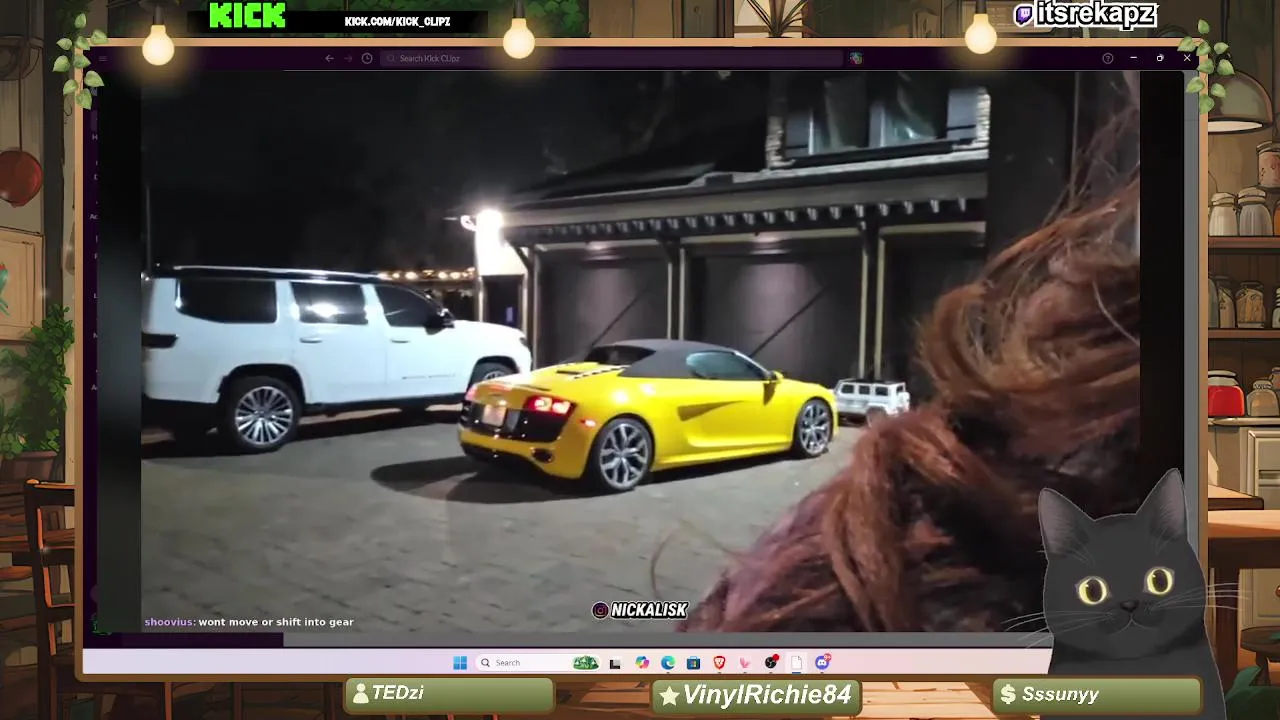Switch to OBS Studio in taskbar
This screenshot has height=720, width=1280.
(771, 662)
